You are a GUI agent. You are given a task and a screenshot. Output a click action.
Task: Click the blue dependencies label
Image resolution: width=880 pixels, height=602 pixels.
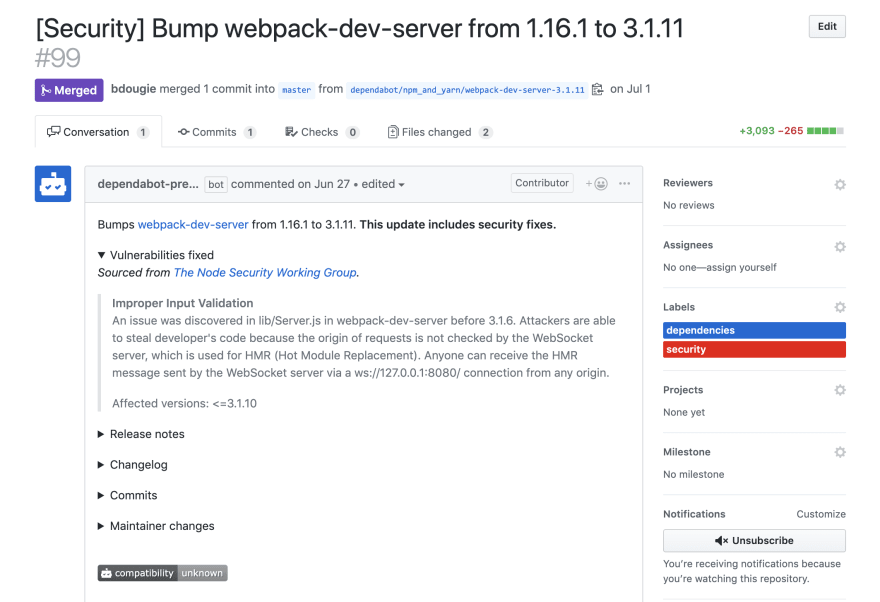pyautogui.click(x=754, y=330)
